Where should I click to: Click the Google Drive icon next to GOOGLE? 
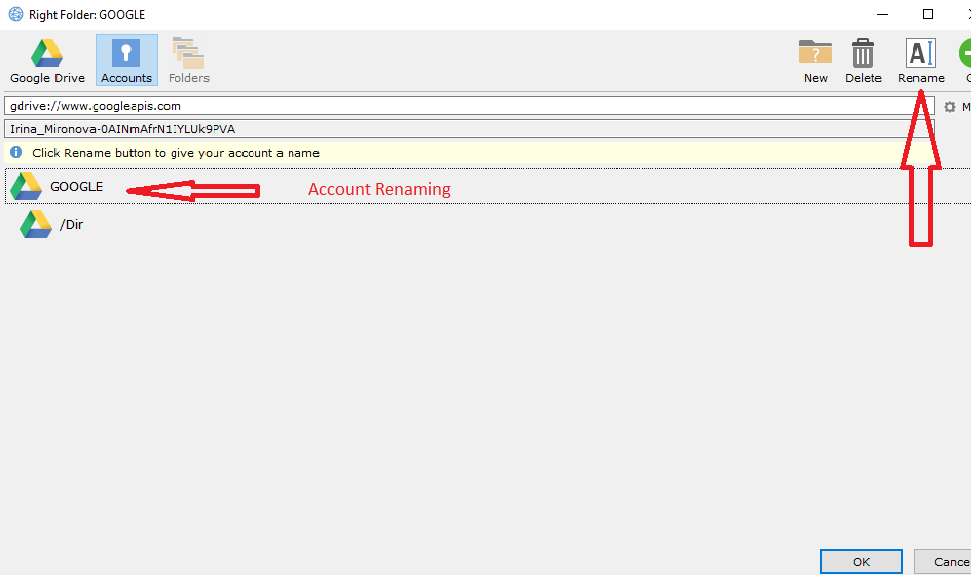coord(25,186)
